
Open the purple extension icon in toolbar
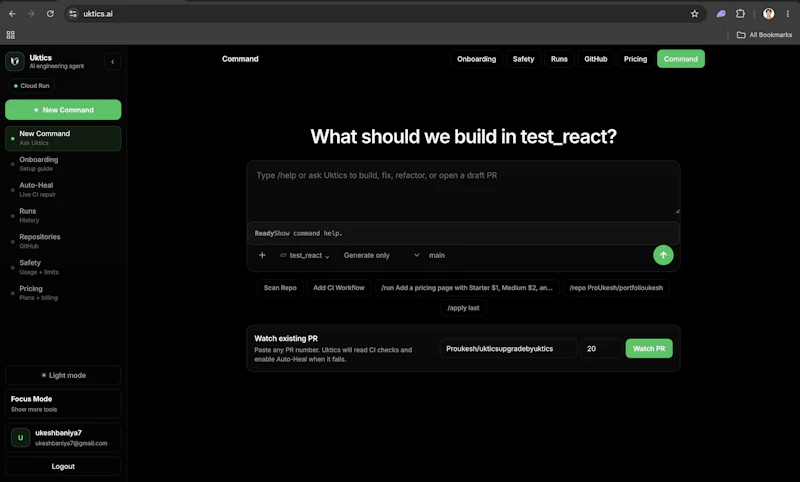pos(721,14)
